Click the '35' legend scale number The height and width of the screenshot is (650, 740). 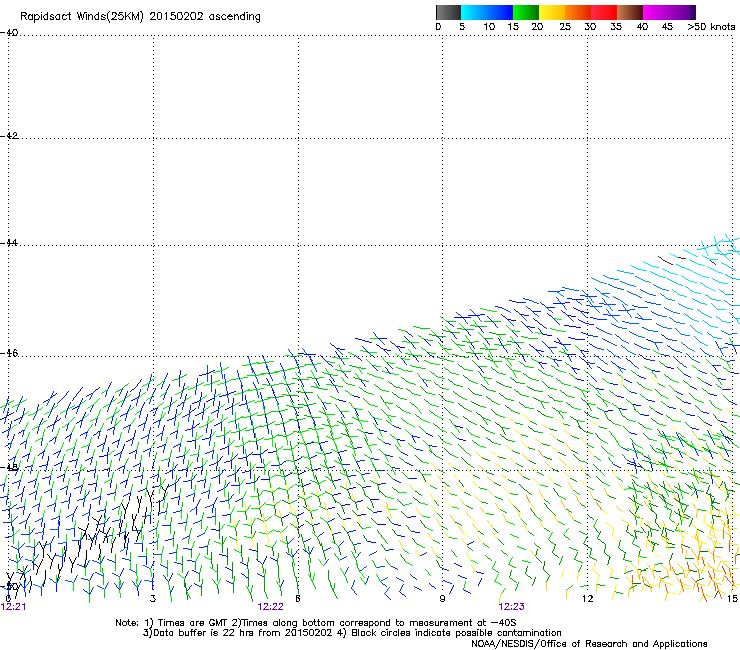click(x=616, y=27)
